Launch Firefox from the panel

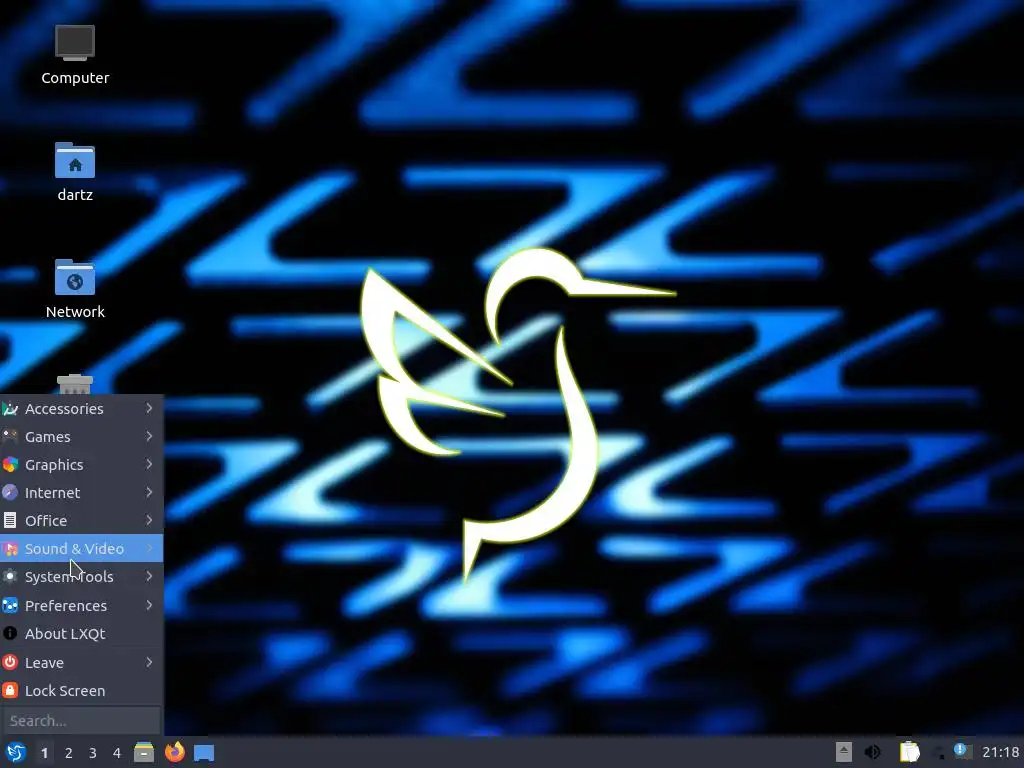tap(174, 752)
